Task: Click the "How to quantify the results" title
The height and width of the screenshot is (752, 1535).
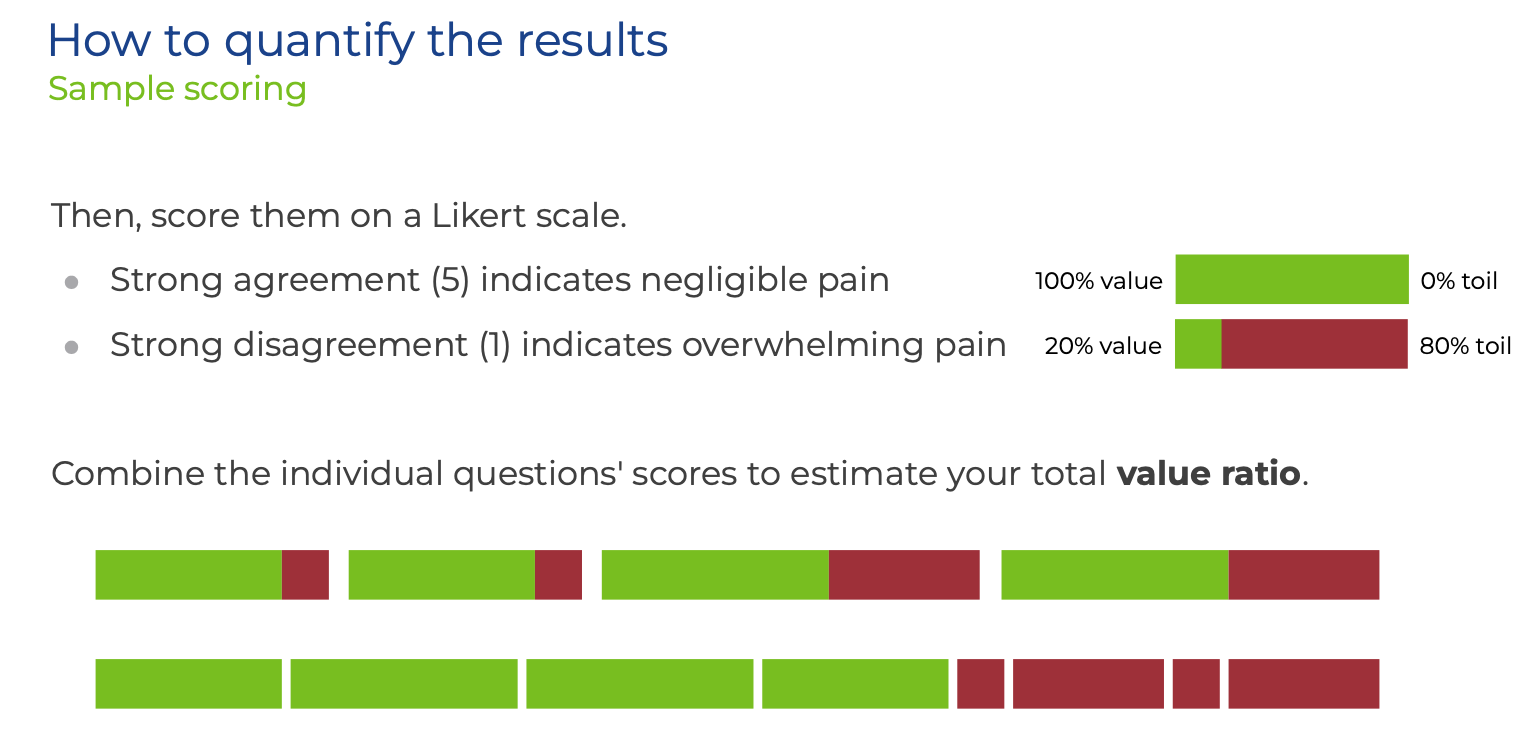Action: (357, 41)
